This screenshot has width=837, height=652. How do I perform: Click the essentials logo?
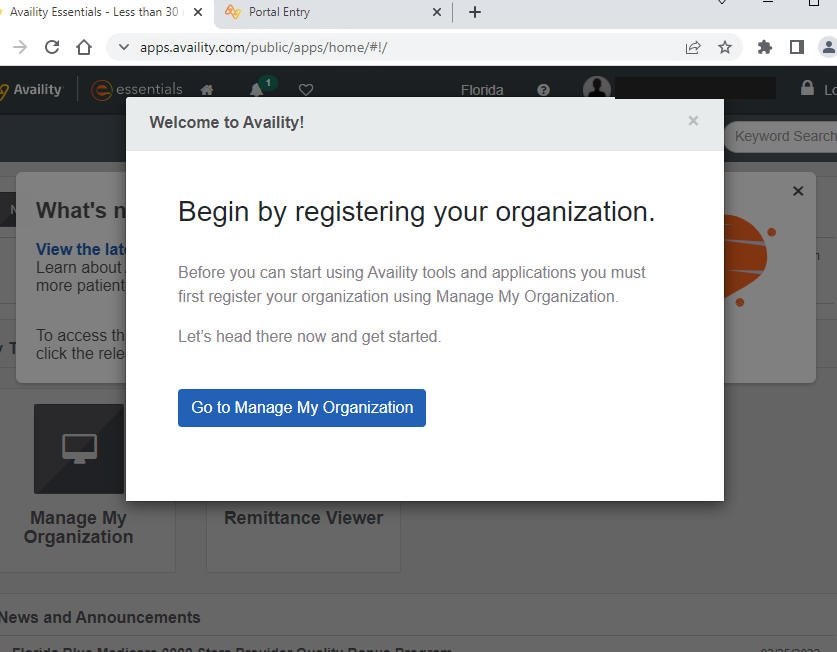tap(137, 89)
